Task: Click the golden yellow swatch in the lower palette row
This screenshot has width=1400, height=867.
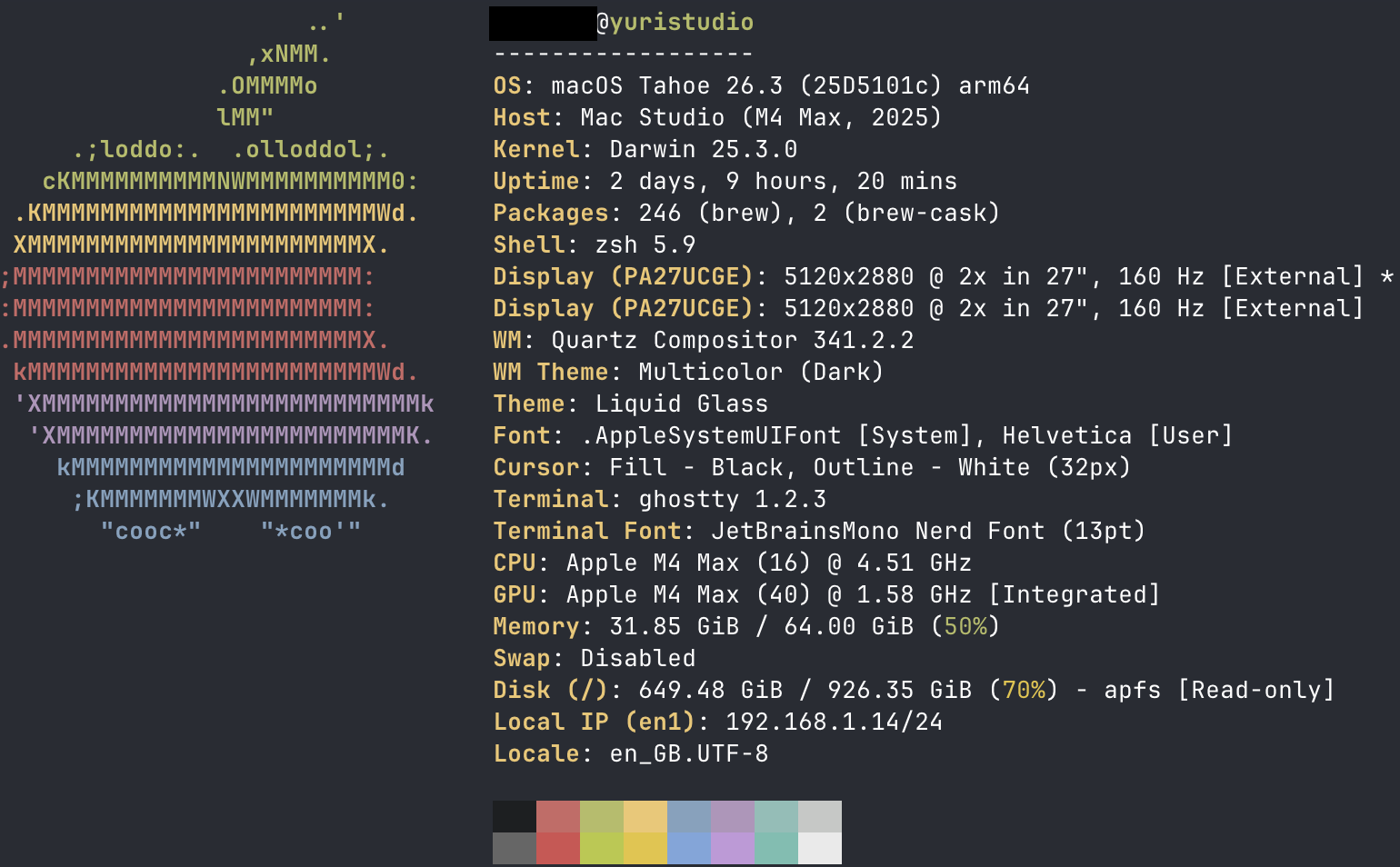Action: [x=645, y=848]
